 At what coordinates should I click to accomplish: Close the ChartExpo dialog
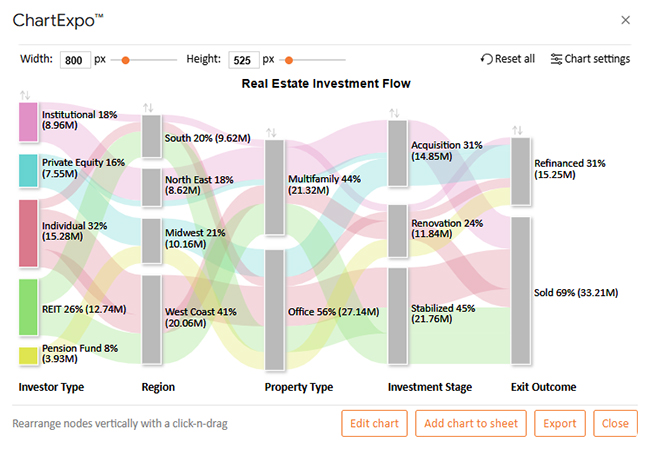(626, 20)
